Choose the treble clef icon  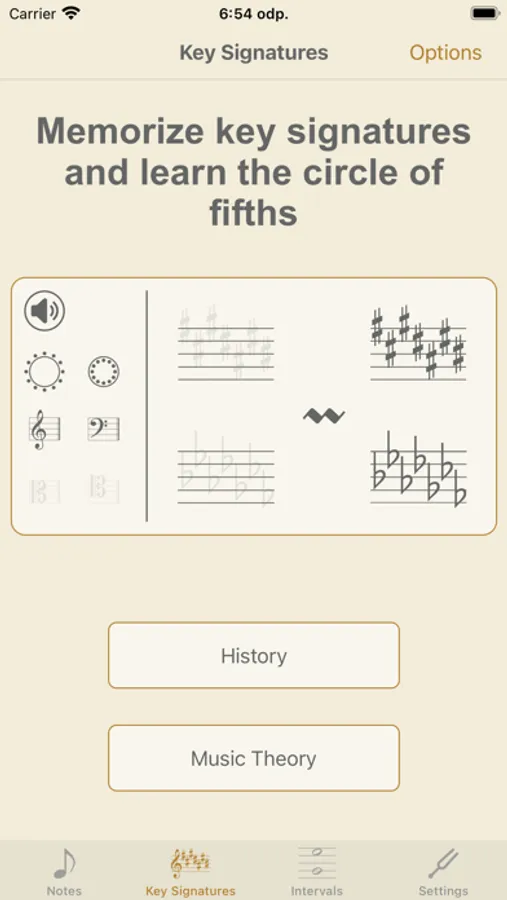(x=44, y=430)
